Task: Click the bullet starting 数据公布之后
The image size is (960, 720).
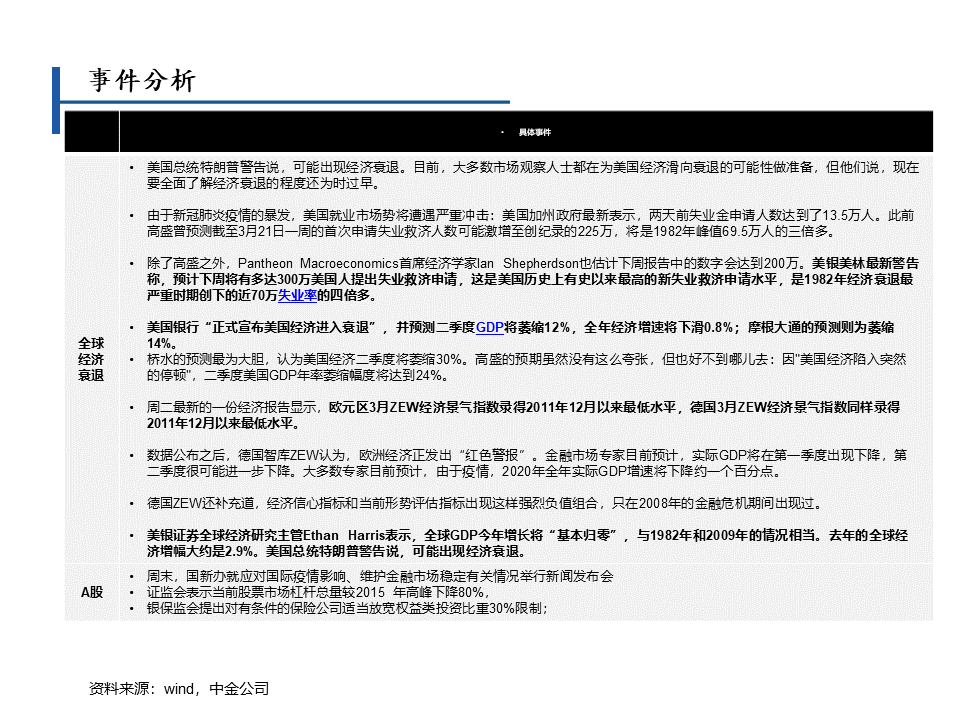Action: (x=527, y=463)
